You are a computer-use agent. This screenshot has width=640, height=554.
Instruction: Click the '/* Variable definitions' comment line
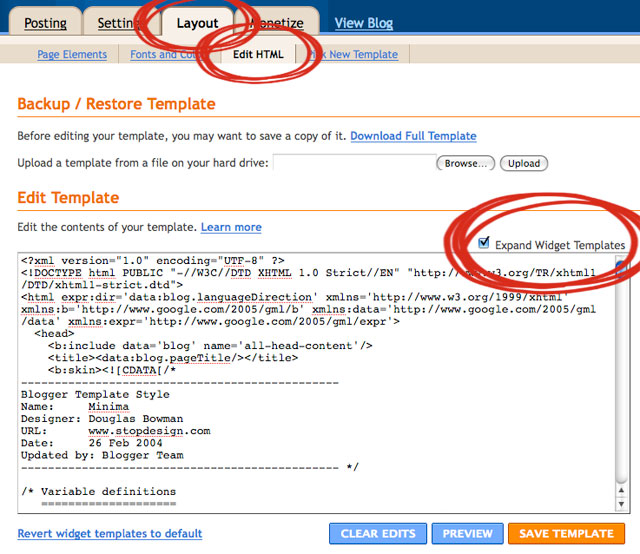[x=98, y=492]
